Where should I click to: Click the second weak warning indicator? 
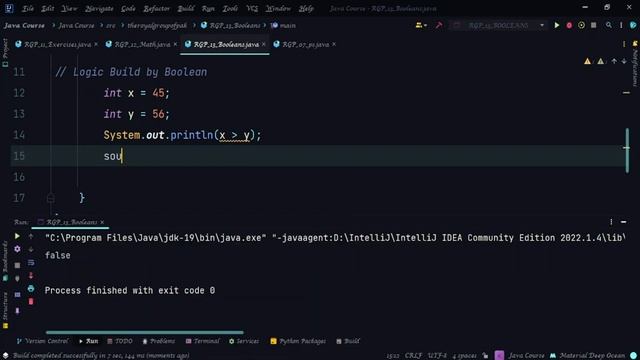601,61
